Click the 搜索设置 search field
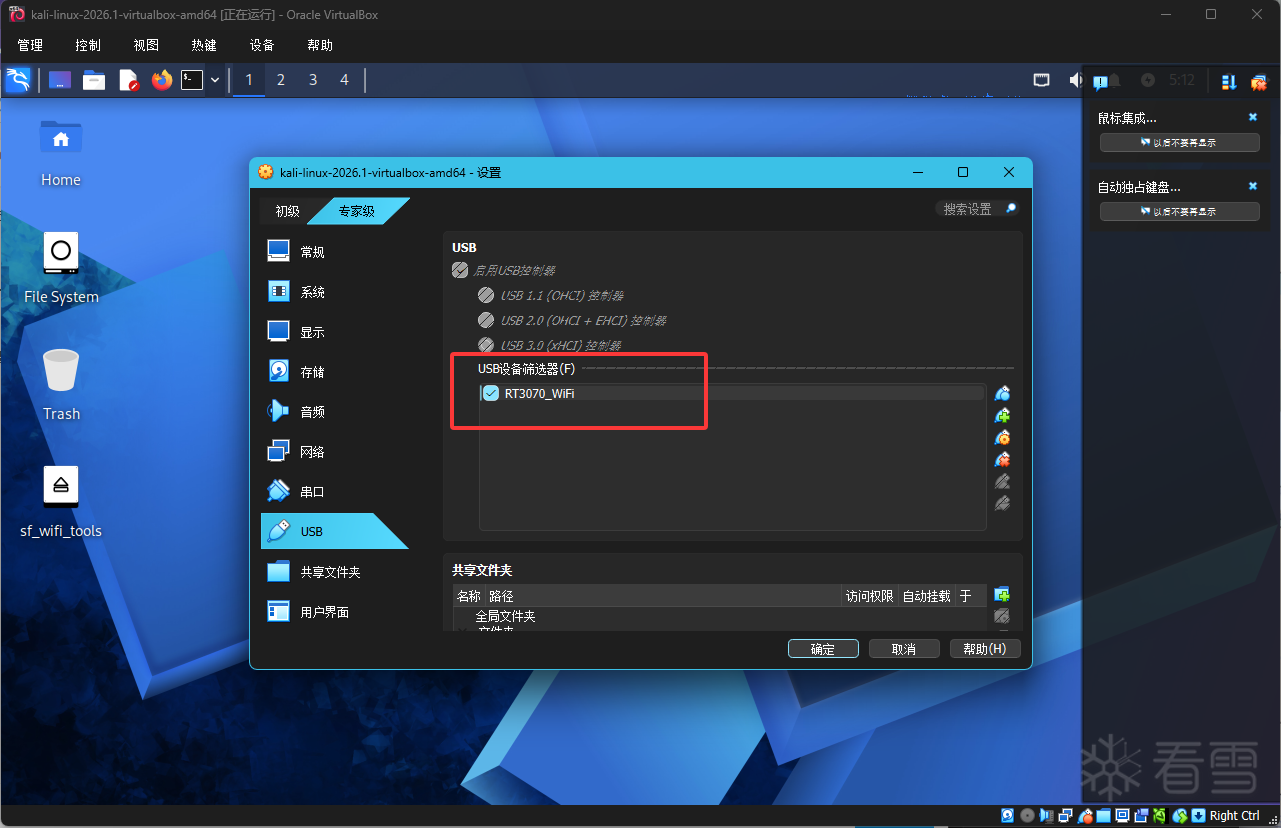Image resolution: width=1281 pixels, height=828 pixels. (x=979, y=209)
